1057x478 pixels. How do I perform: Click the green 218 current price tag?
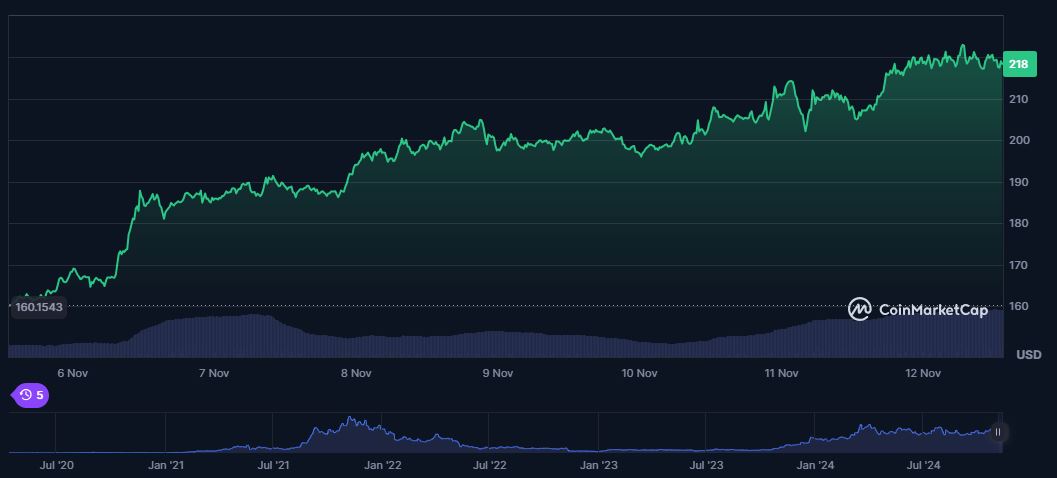coord(1019,64)
